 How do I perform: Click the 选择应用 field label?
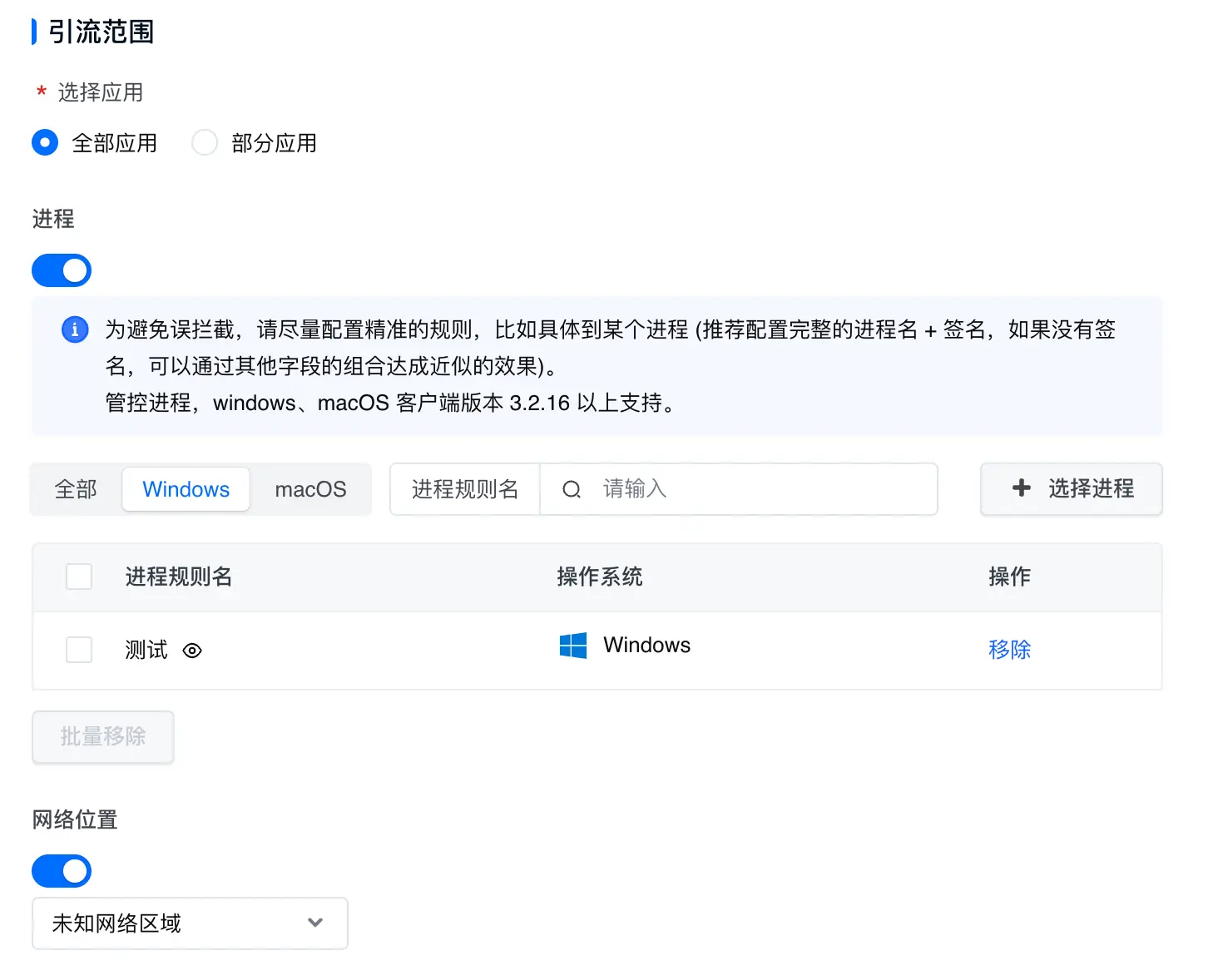[x=101, y=92]
